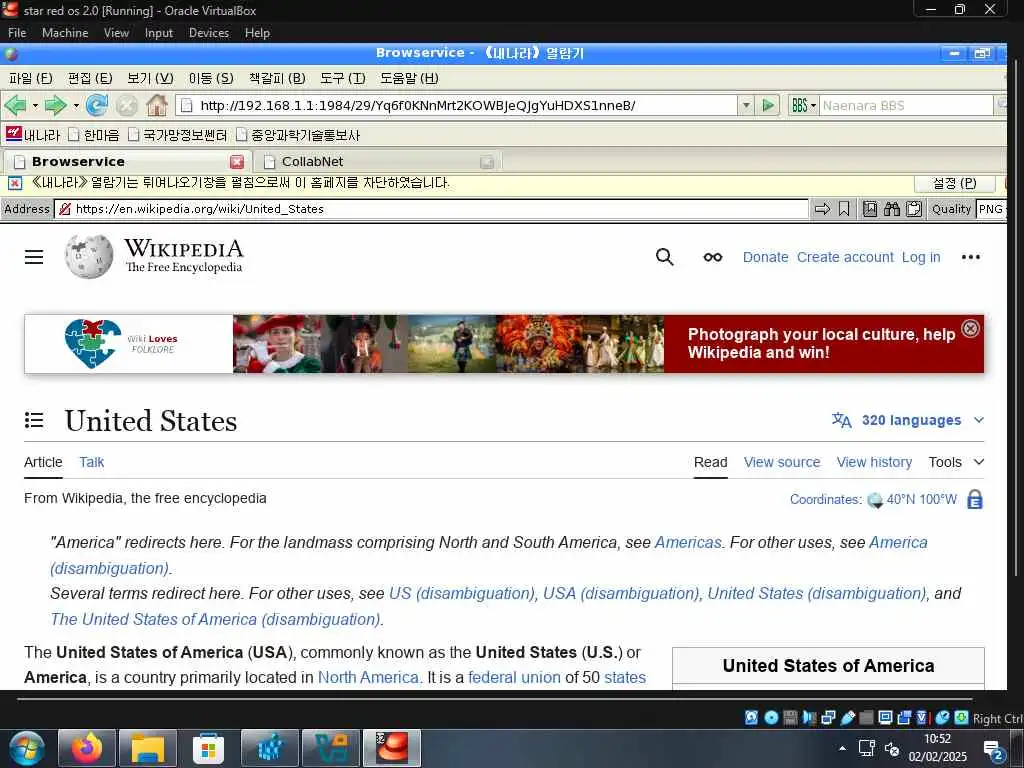Image resolution: width=1024 pixels, height=768 pixels.
Task: Open Microsoft Store from the taskbar
Action: [208, 748]
